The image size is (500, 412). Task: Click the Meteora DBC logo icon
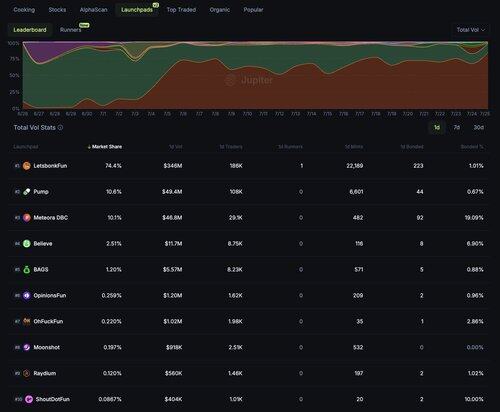(x=27, y=218)
